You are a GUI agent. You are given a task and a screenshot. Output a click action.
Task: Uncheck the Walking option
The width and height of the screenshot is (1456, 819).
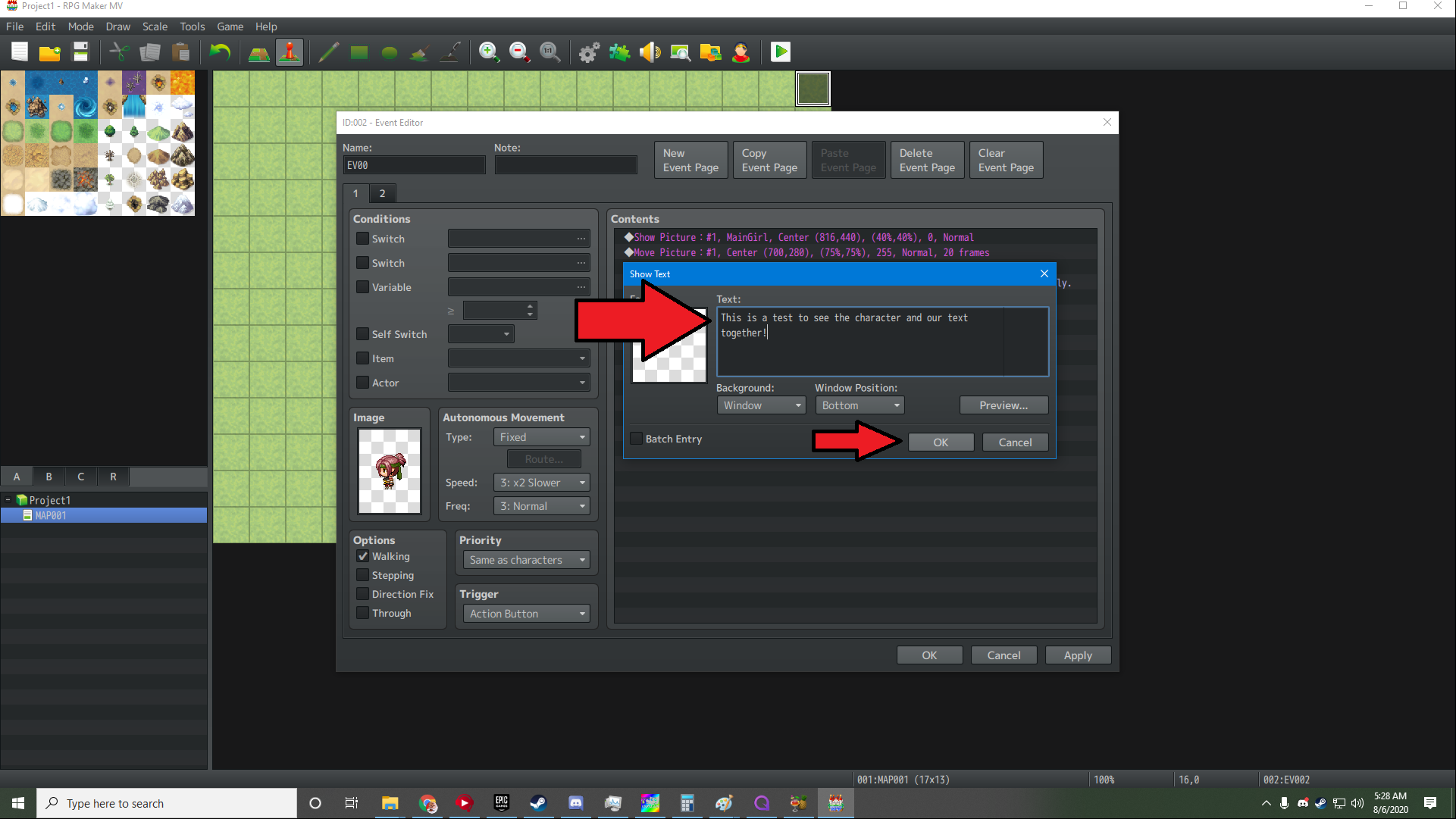tap(363, 556)
